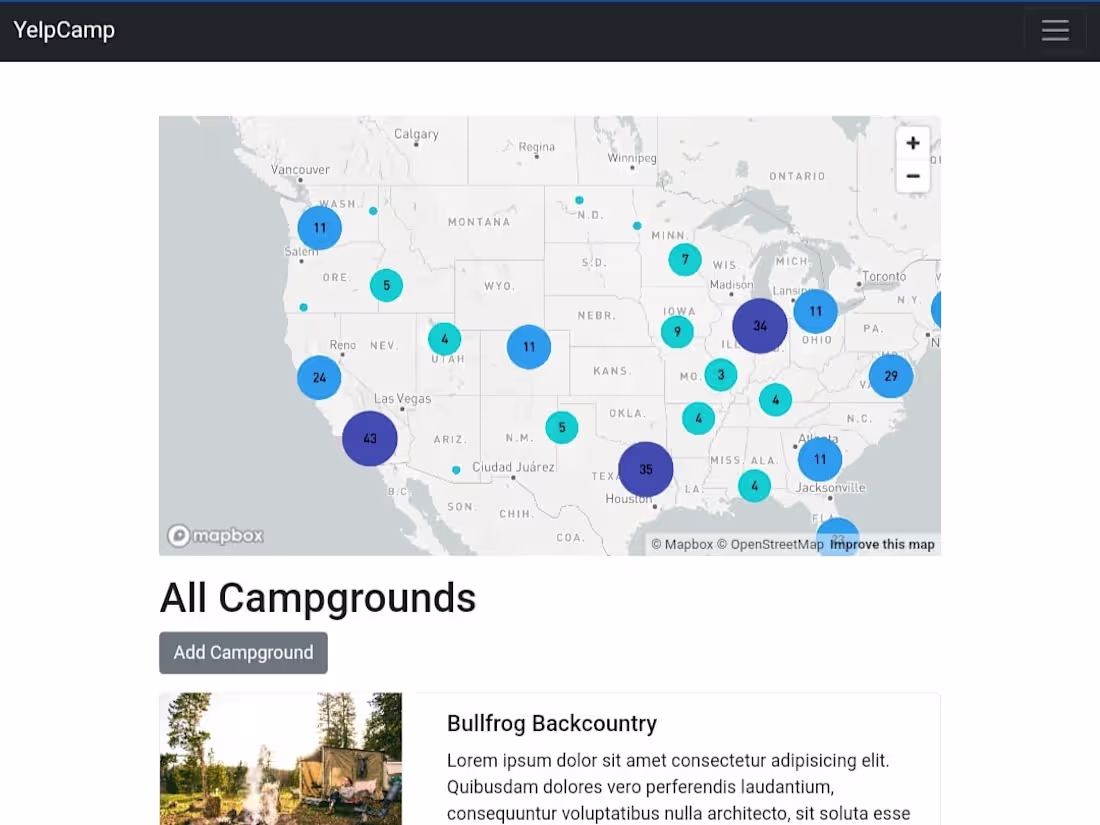The image size is (1100, 825).
Task: Select the cluster marker showing 43 campgrounds
Action: point(369,438)
